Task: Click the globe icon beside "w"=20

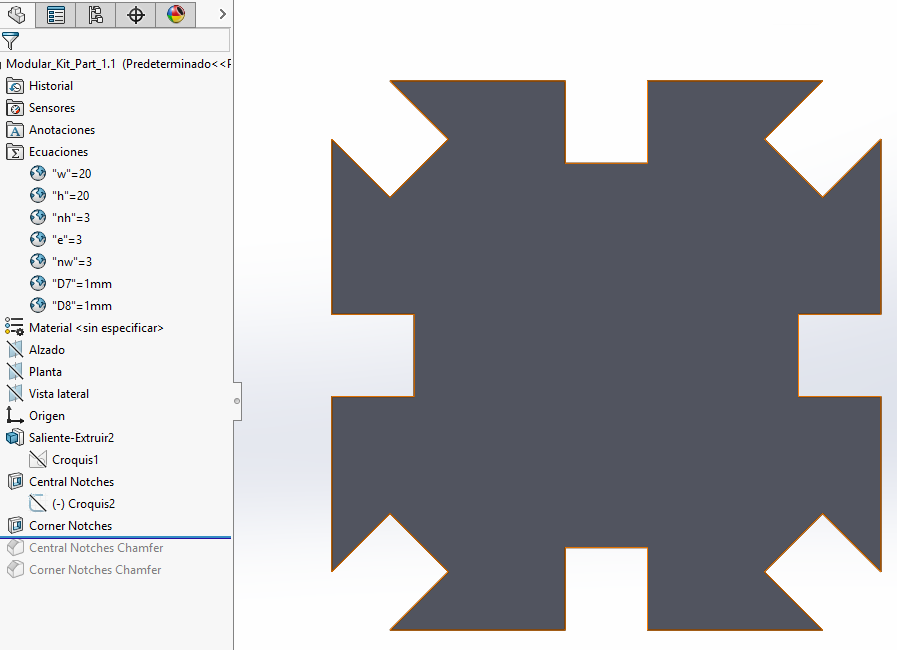Action: click(38, 173)
